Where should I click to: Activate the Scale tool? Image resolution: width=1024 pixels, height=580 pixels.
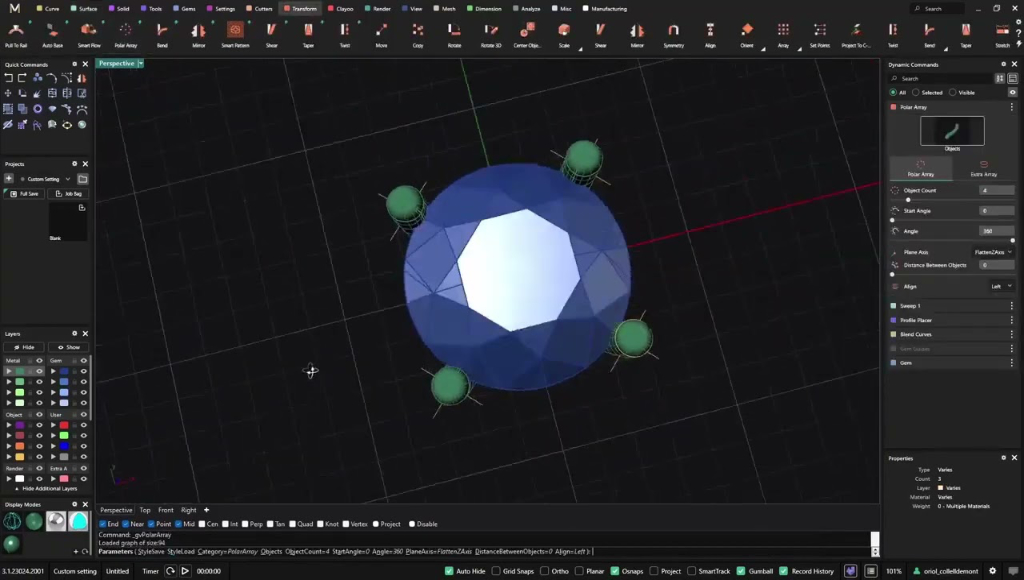click(564, 35)
